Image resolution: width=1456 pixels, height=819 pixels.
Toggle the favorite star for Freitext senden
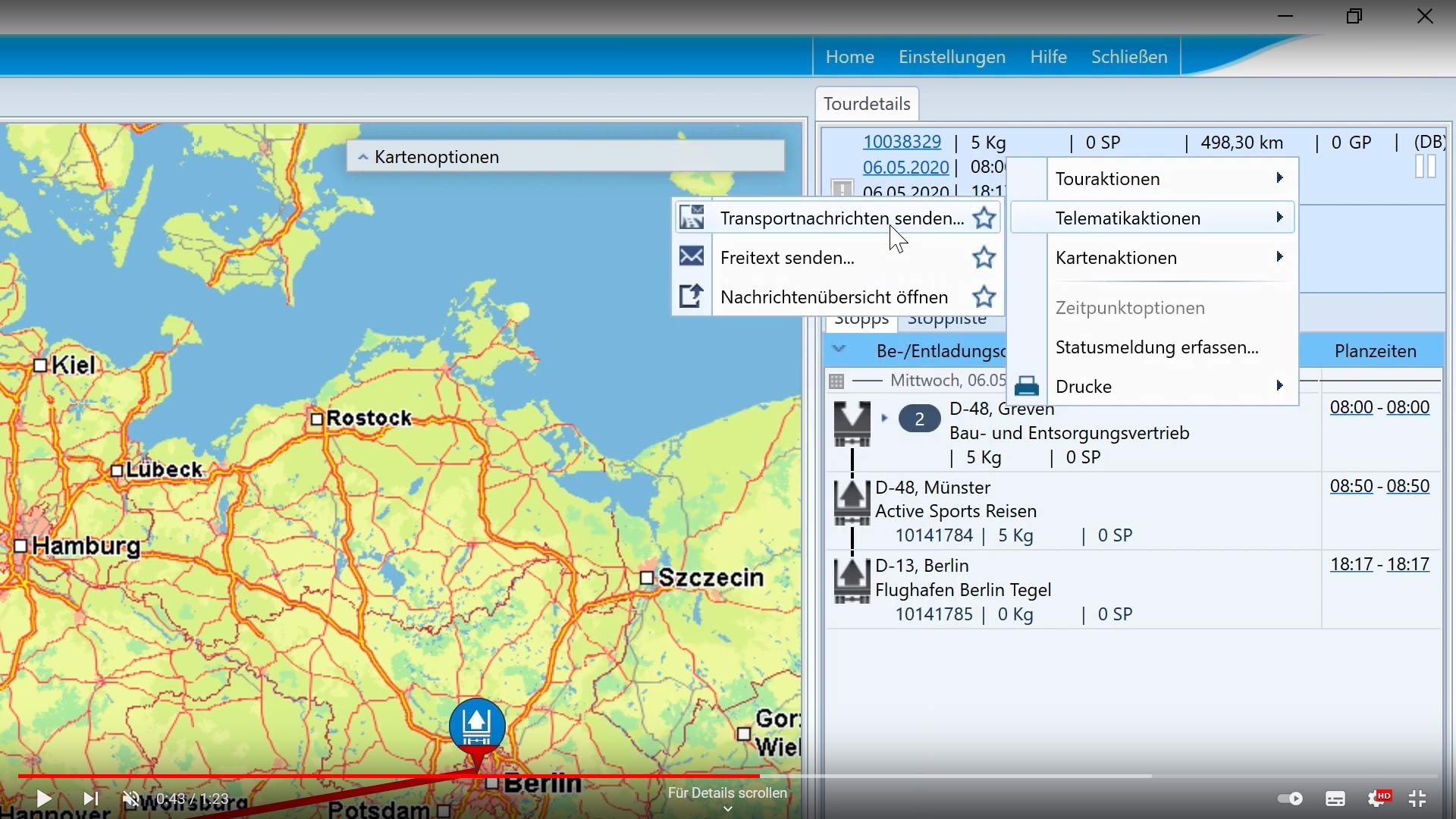coord(984,258)
